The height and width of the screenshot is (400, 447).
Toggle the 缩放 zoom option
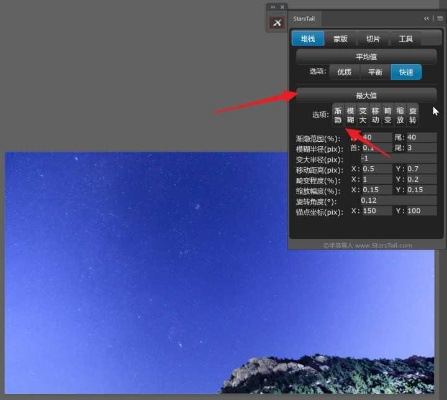(x=400, y=115)
